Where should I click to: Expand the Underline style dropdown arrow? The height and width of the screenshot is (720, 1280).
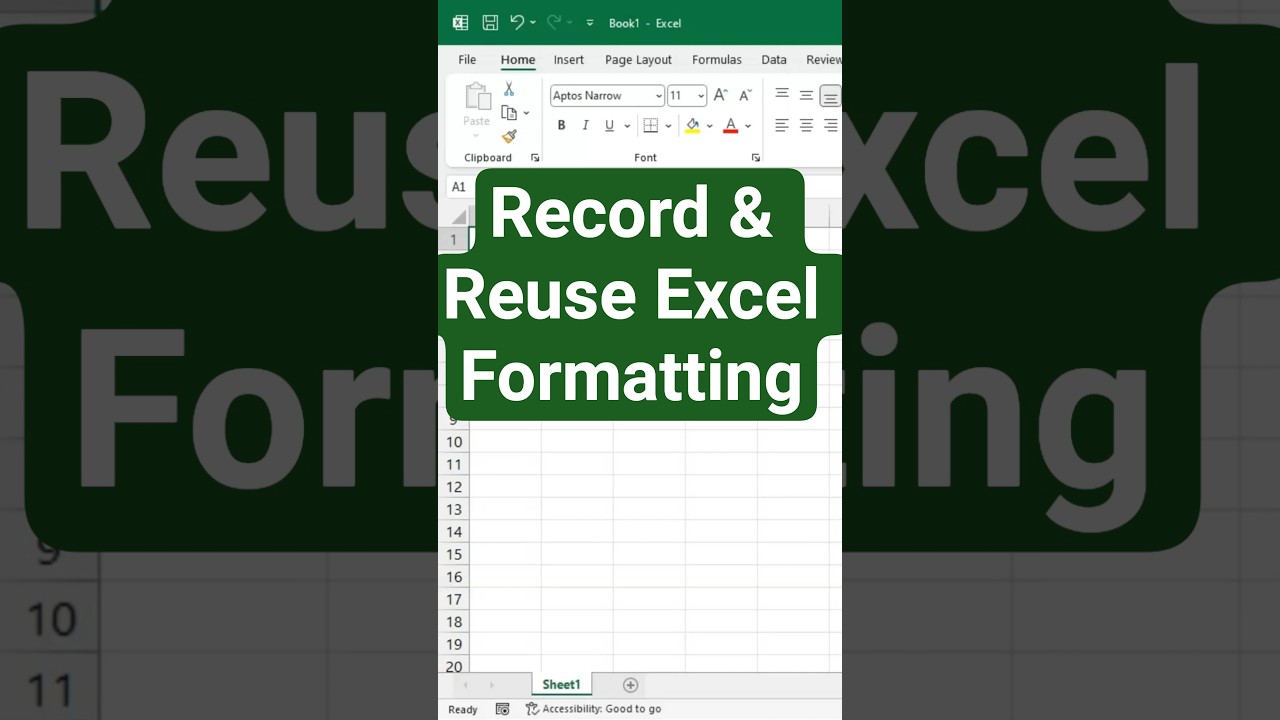pos(627,126)
